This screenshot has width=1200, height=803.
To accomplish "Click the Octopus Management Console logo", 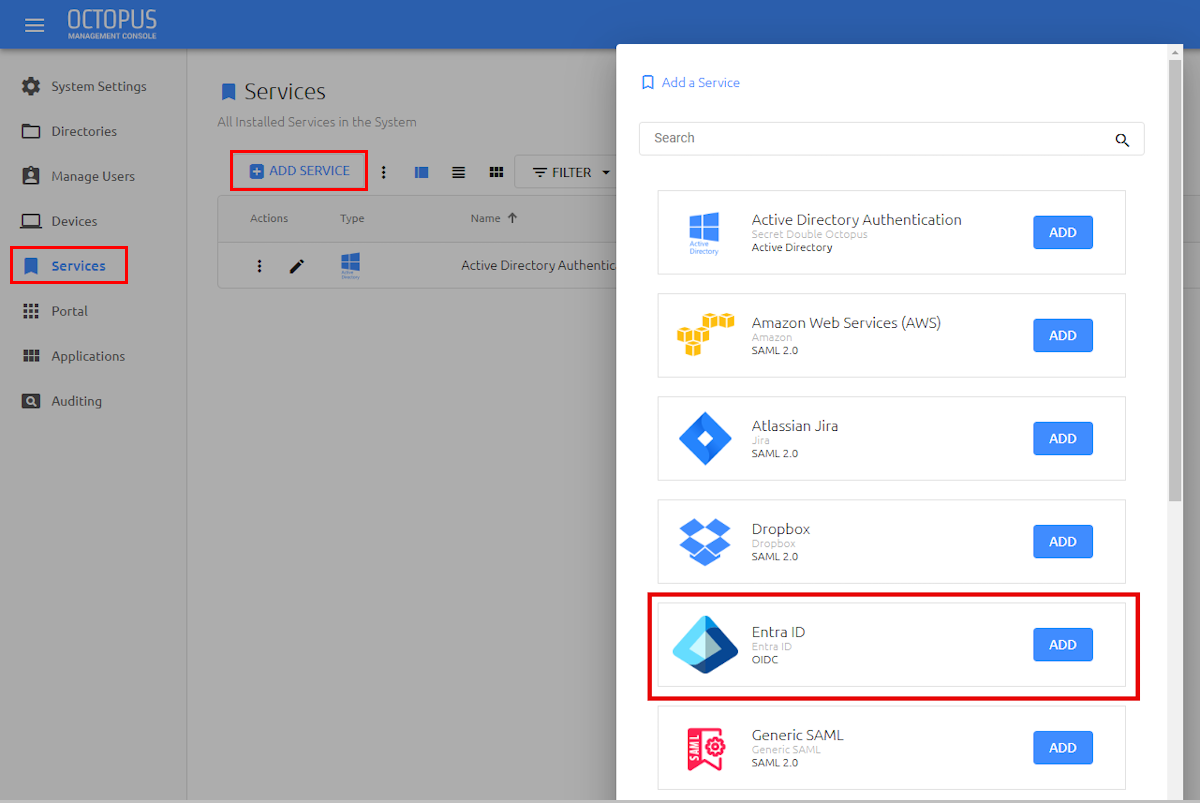I will tap(112, 24).
